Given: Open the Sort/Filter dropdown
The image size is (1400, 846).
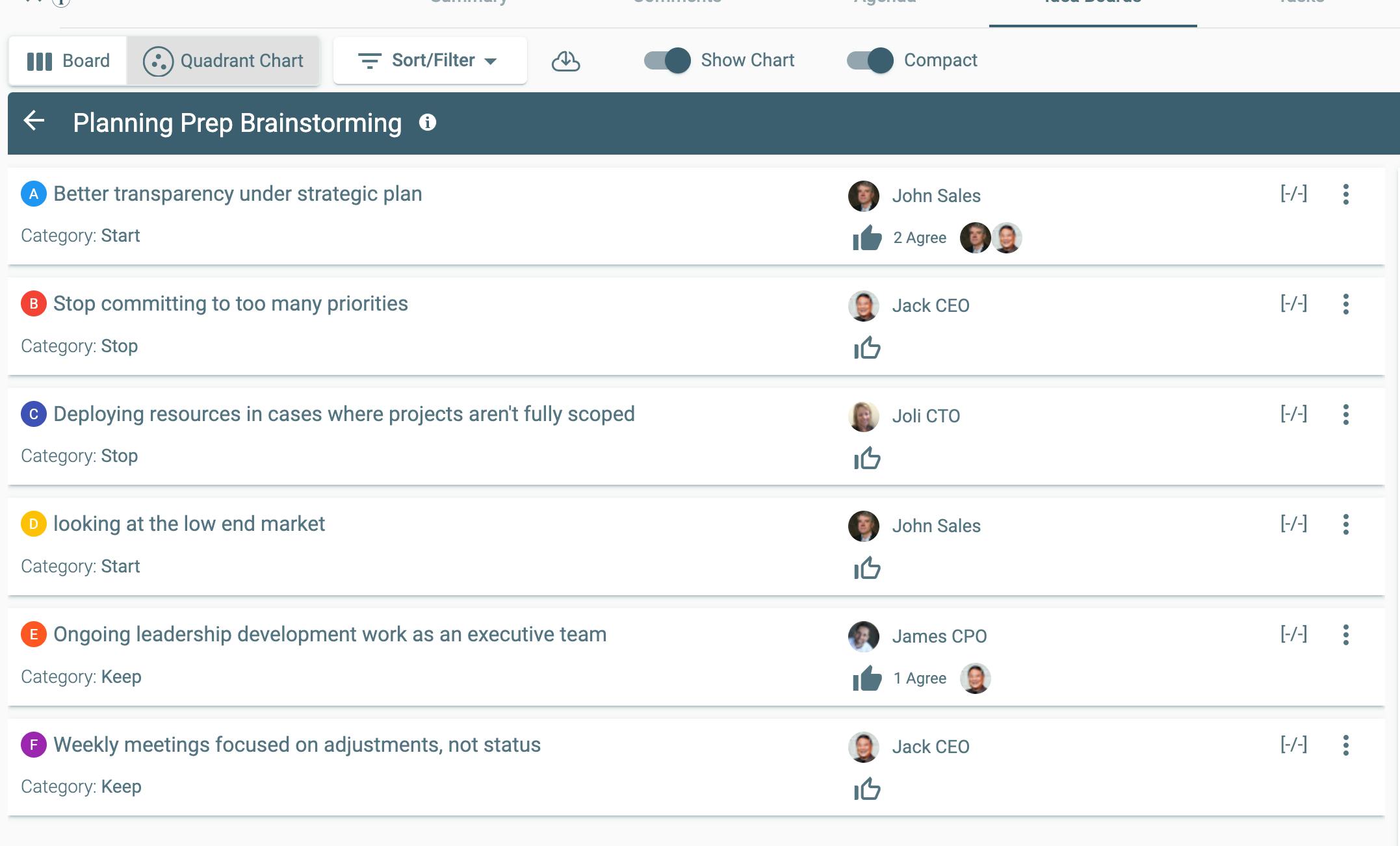Looking at the screenshot, I should point(430,60).
